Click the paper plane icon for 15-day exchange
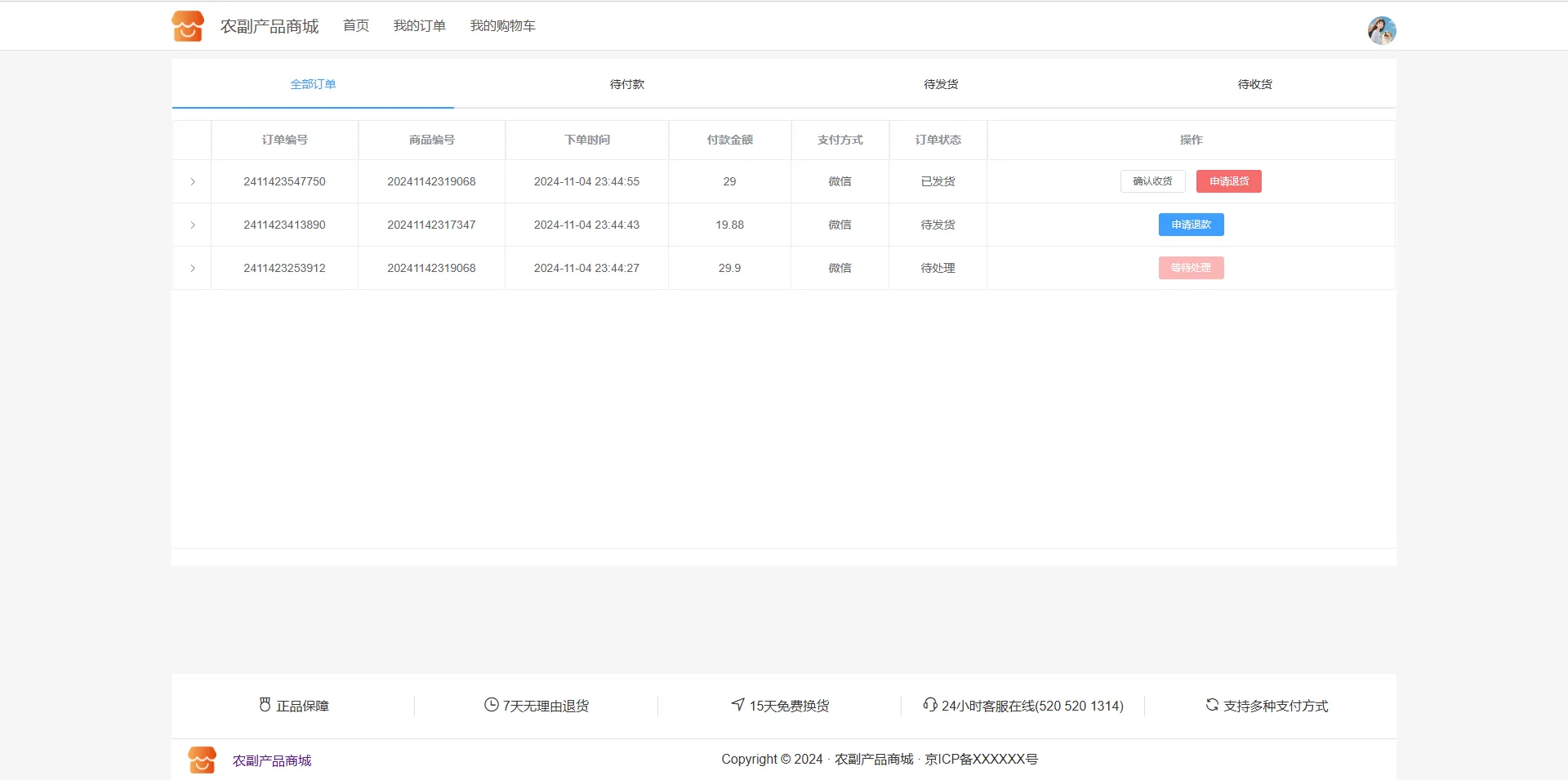 (737, 704)
